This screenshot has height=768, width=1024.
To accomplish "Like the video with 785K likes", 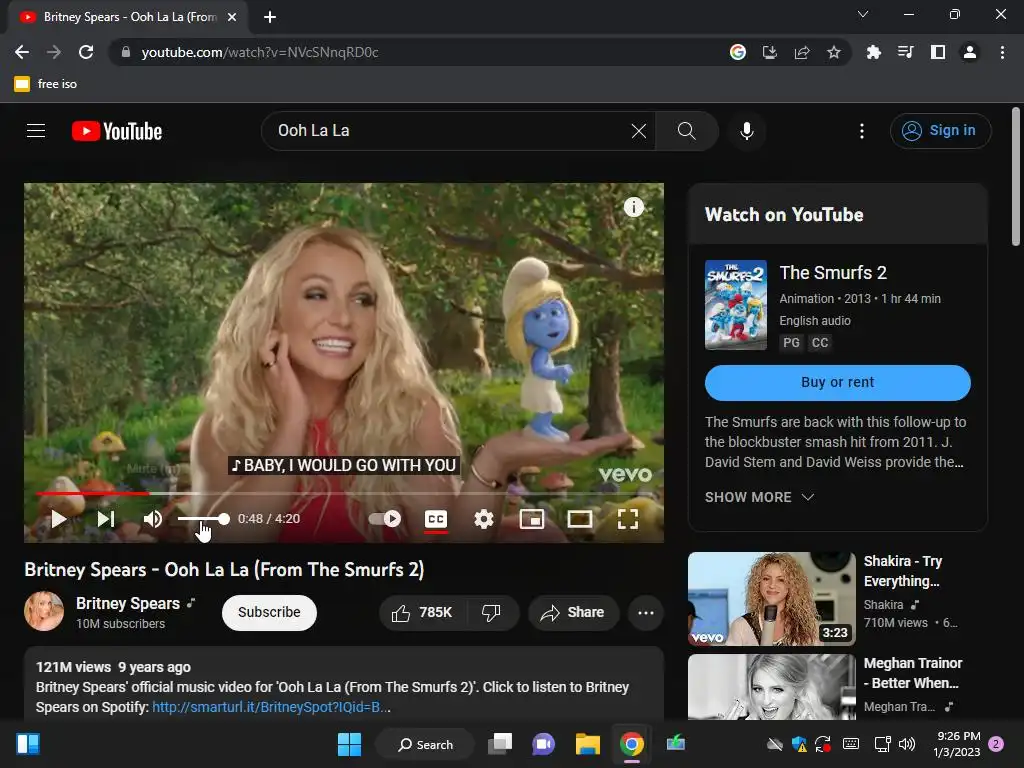I will click(x=422, y=613).
